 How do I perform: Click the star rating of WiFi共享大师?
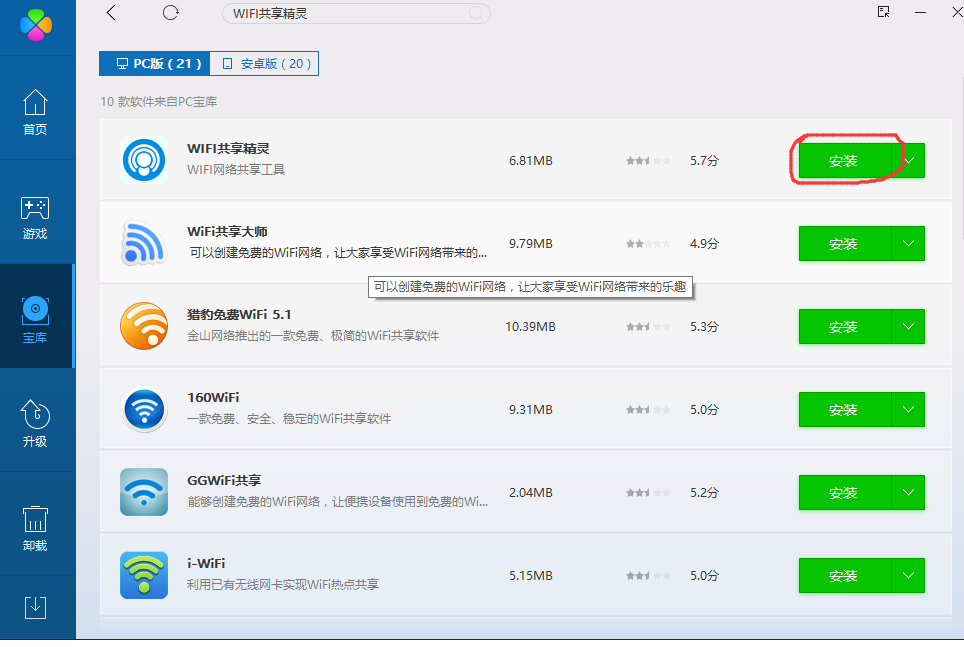coord(648,244)
